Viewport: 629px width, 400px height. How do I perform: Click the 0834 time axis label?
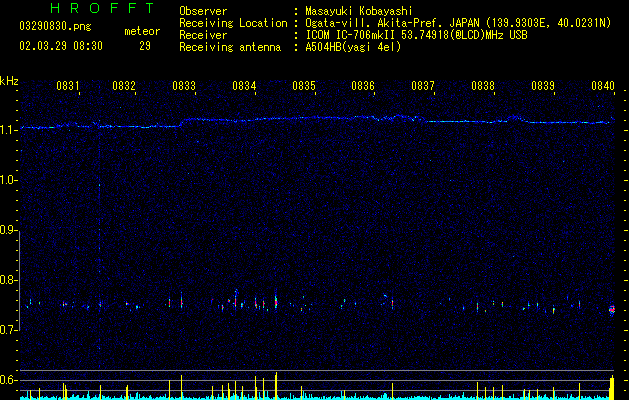tap(244, 85)
